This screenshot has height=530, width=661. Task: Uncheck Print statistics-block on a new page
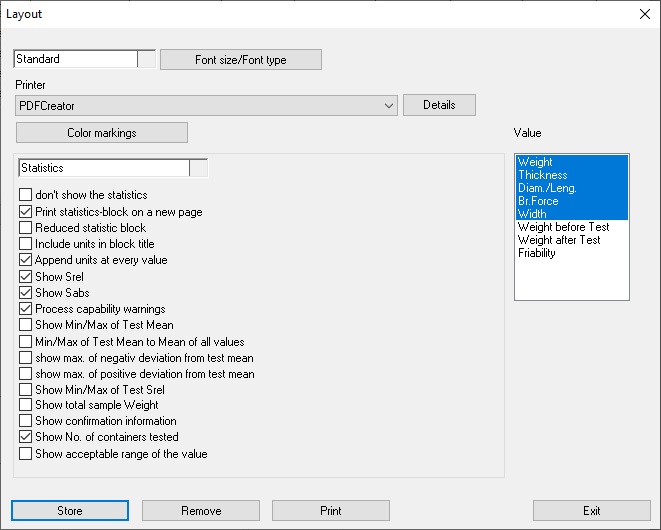tap(26, 212)
